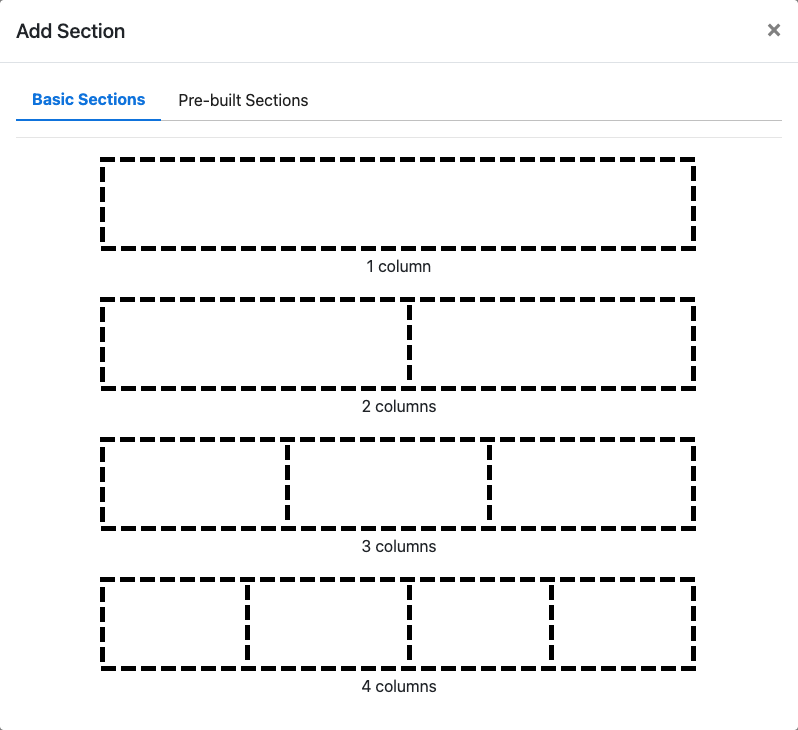798x730 pixels.
Task: Click third cell of the 4 columns layout
Action: (480, 623)
